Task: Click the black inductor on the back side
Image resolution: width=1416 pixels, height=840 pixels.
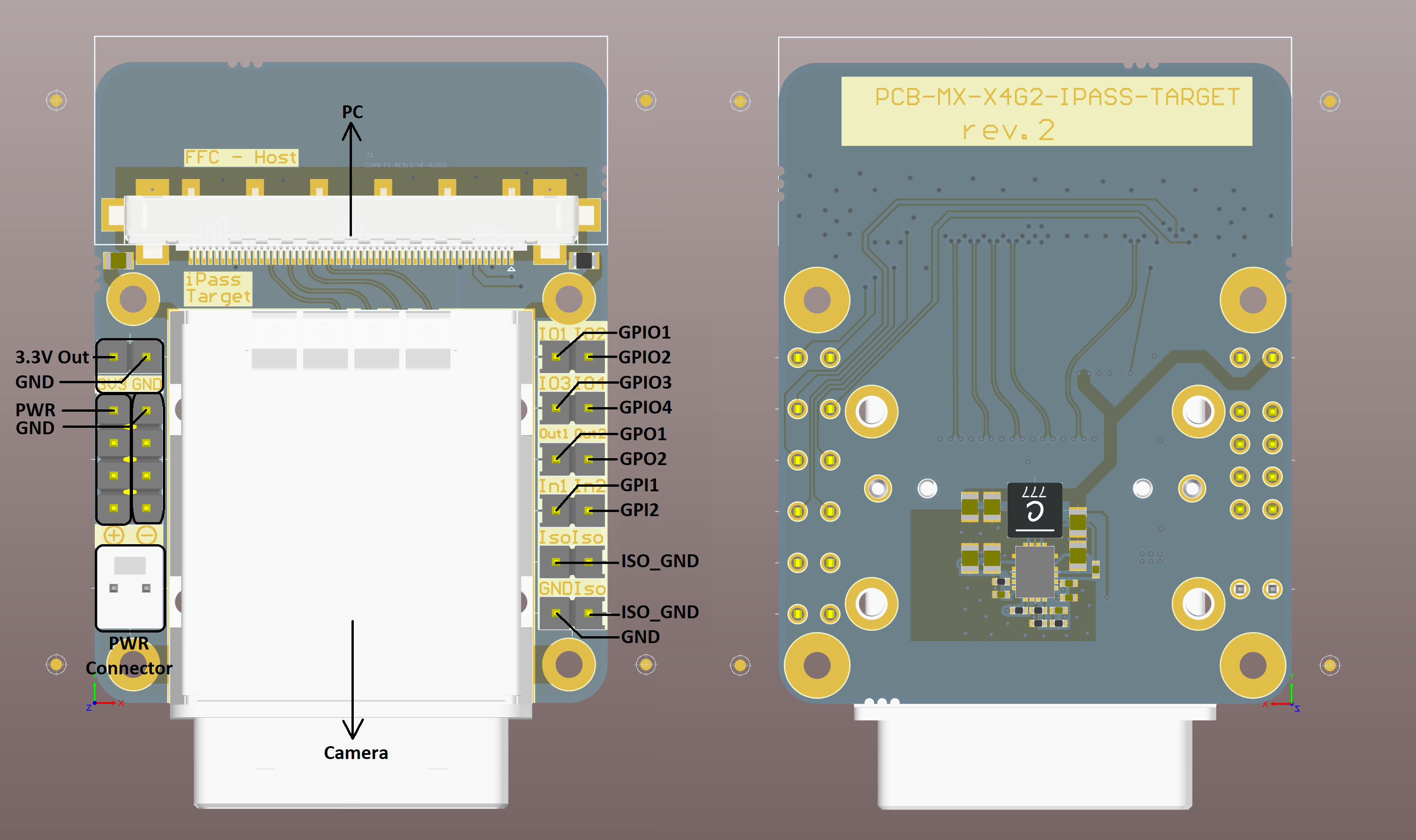Action: point(1035,510)
